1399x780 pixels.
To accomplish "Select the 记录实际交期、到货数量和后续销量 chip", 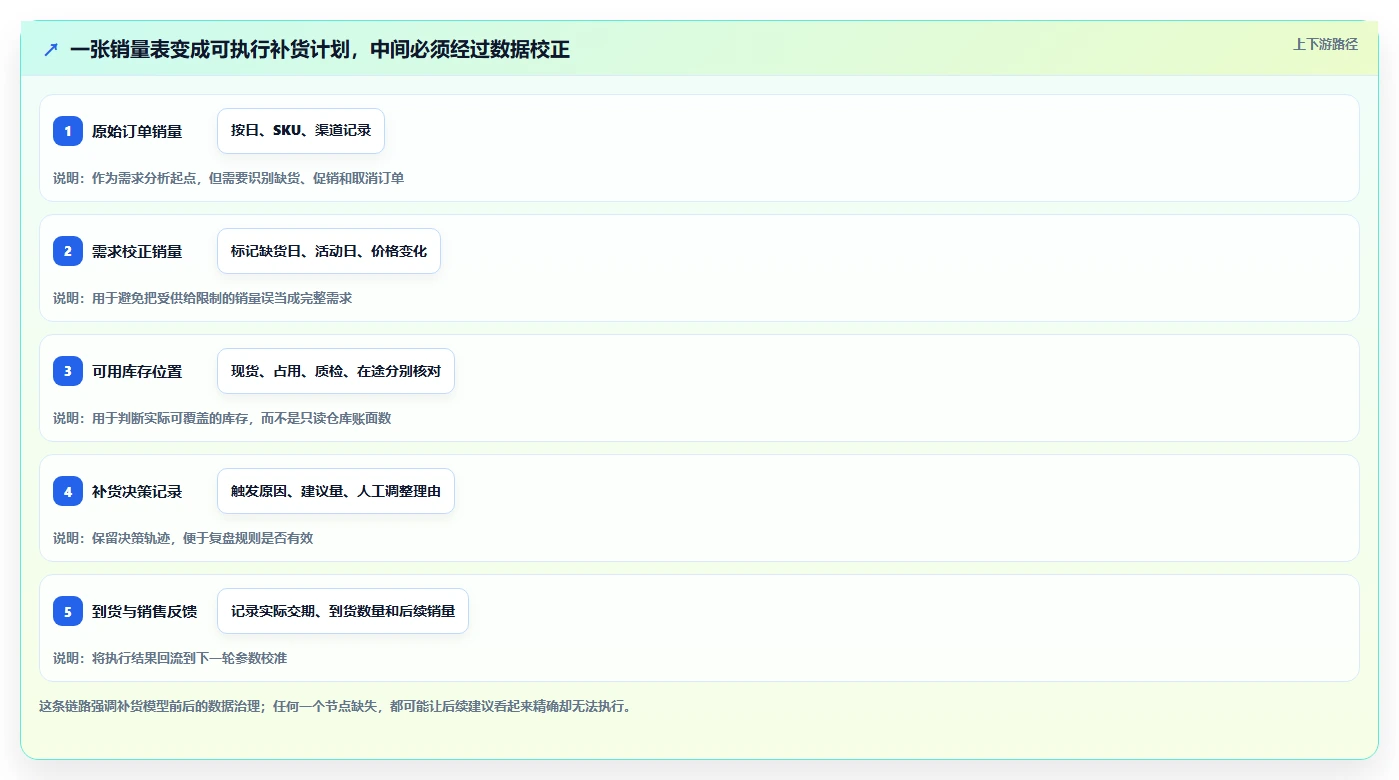I will coord(343,611).
